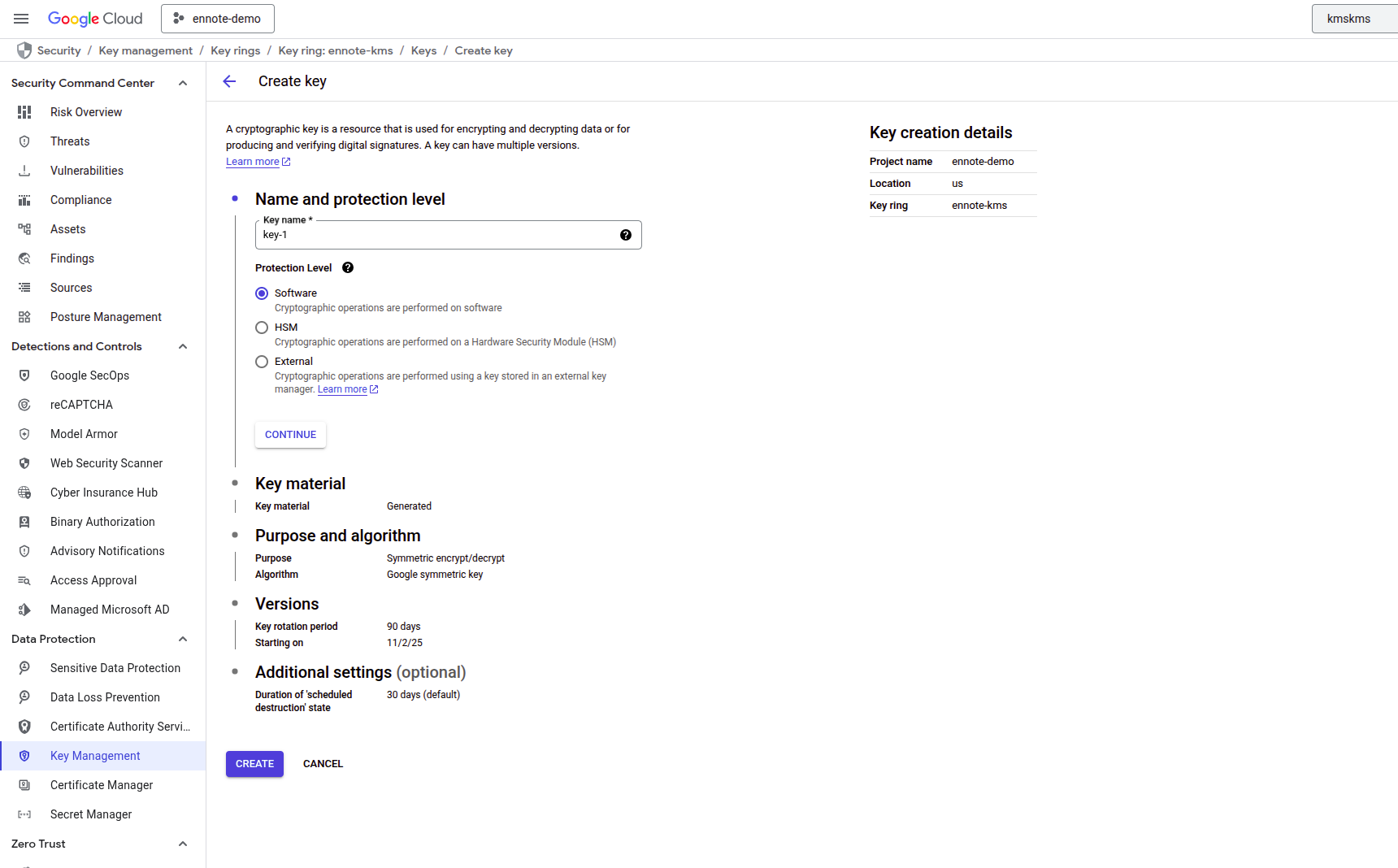Click the Security shield icon in breadcrumb
Image resolution: width=1398 pixels, height=868 pixels.
(x=24, y=50)
